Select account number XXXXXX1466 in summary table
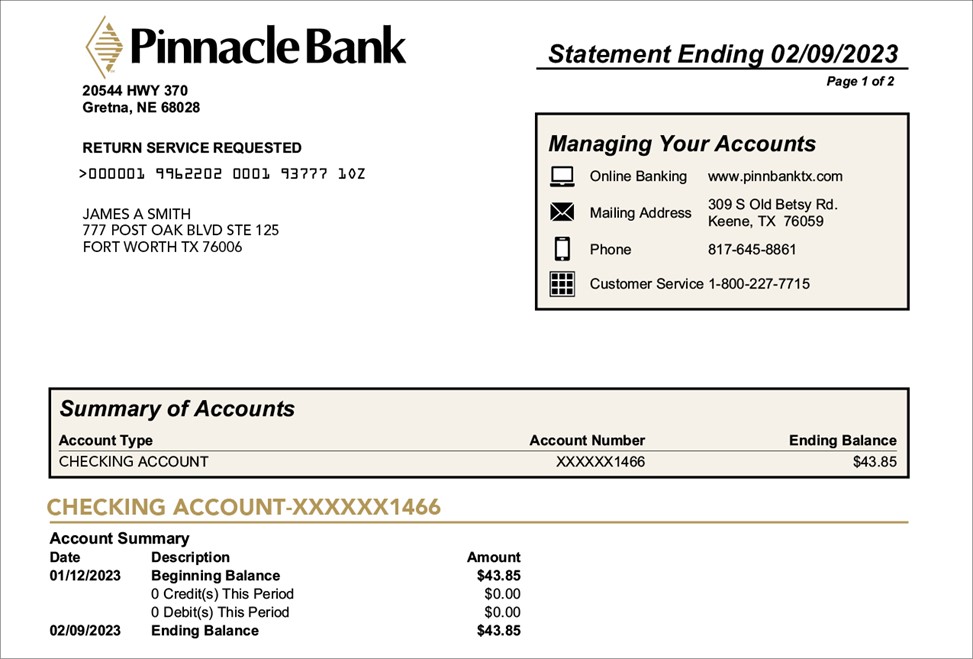 (600, 462)
